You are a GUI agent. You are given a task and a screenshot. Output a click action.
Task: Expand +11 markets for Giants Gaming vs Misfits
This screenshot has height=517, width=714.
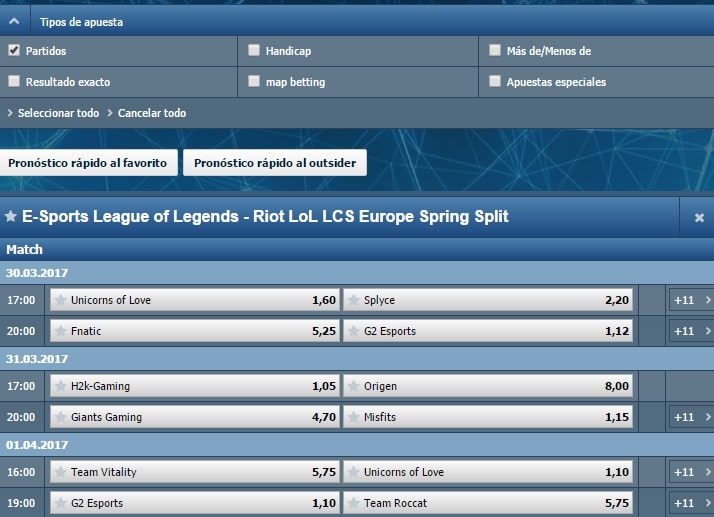click(691, 417)
